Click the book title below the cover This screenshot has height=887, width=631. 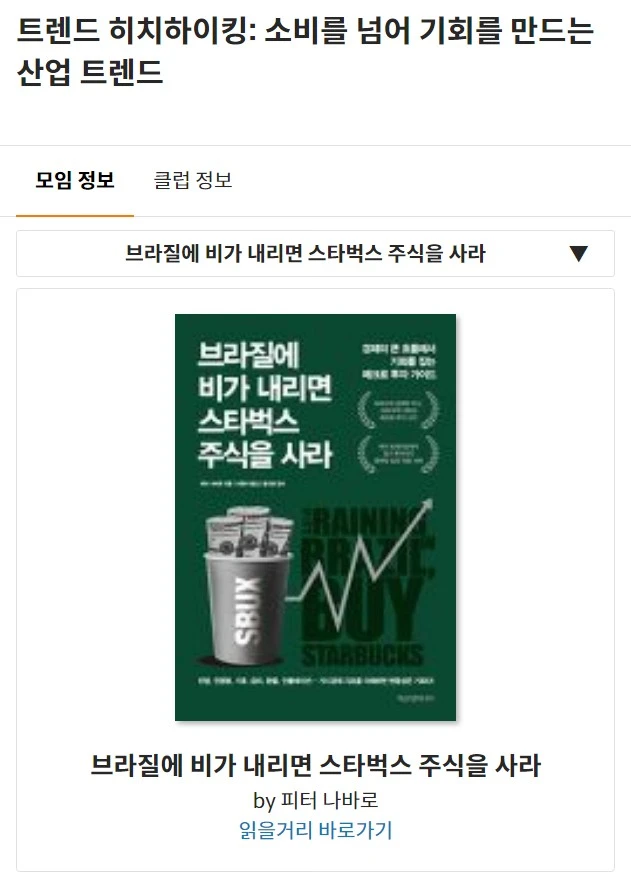click(x=315, y=765)
